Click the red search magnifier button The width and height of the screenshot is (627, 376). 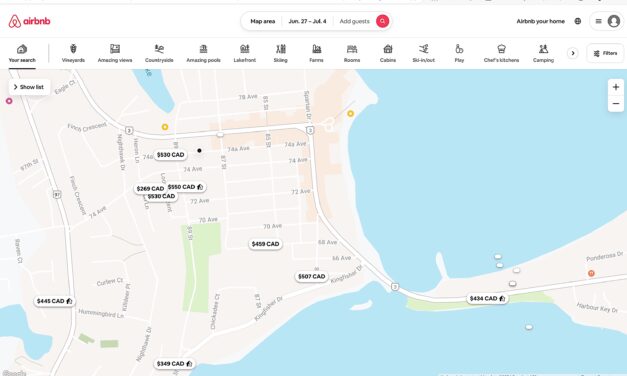coord(382,21)
